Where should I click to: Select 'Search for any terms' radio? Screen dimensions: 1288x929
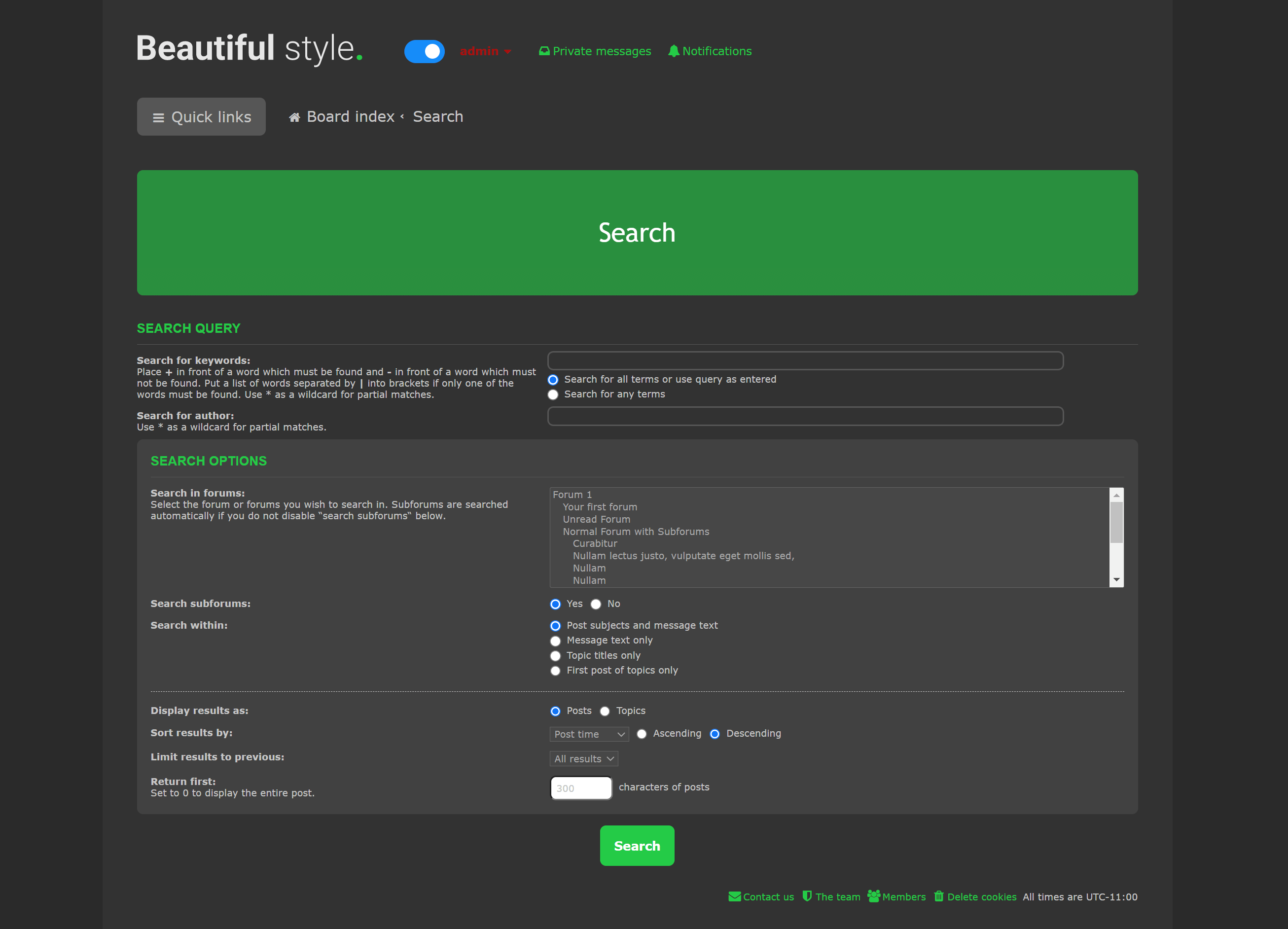(553, 394)
